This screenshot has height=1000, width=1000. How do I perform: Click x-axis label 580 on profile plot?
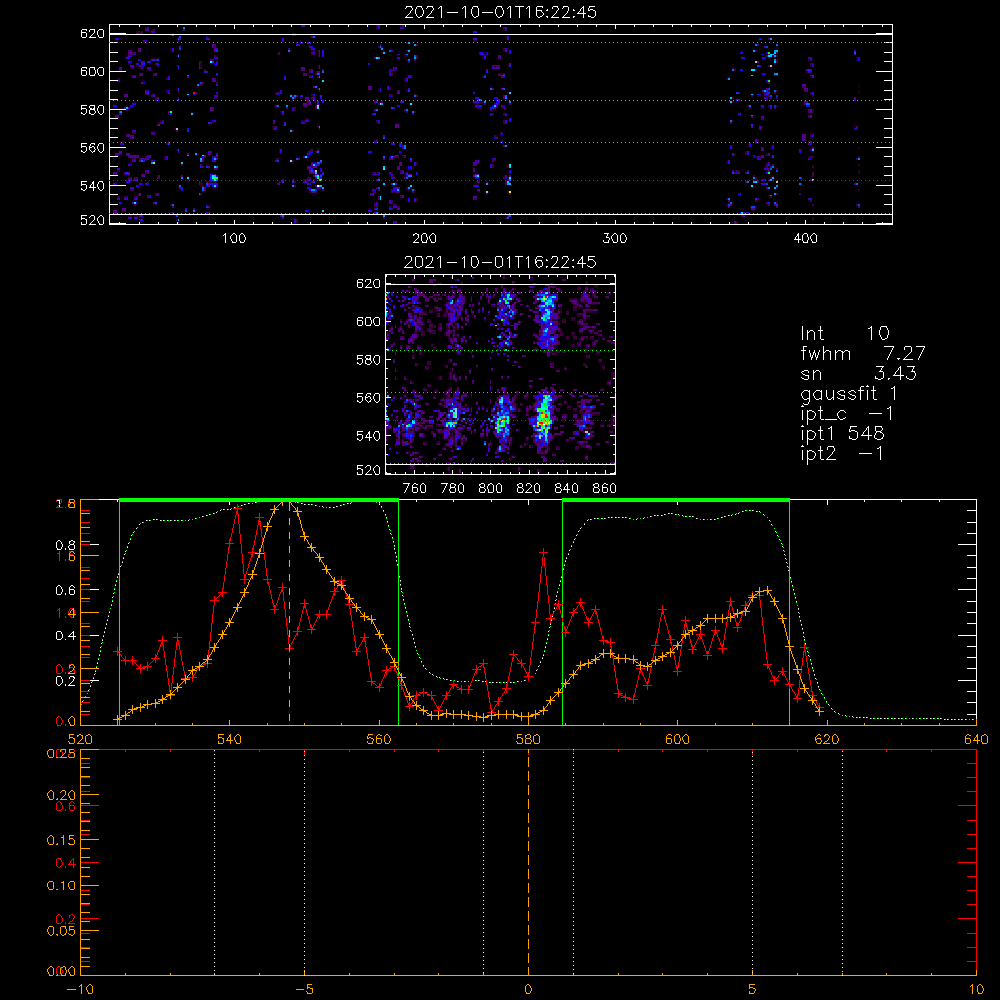coord(528,740)
